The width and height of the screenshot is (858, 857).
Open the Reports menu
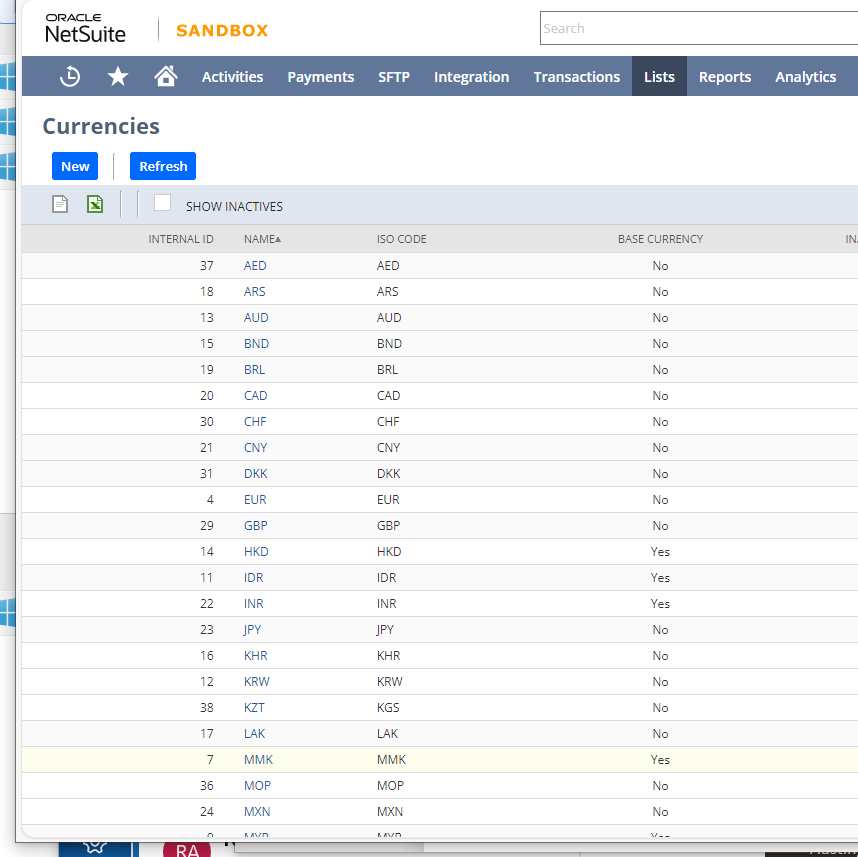[725, 77]
